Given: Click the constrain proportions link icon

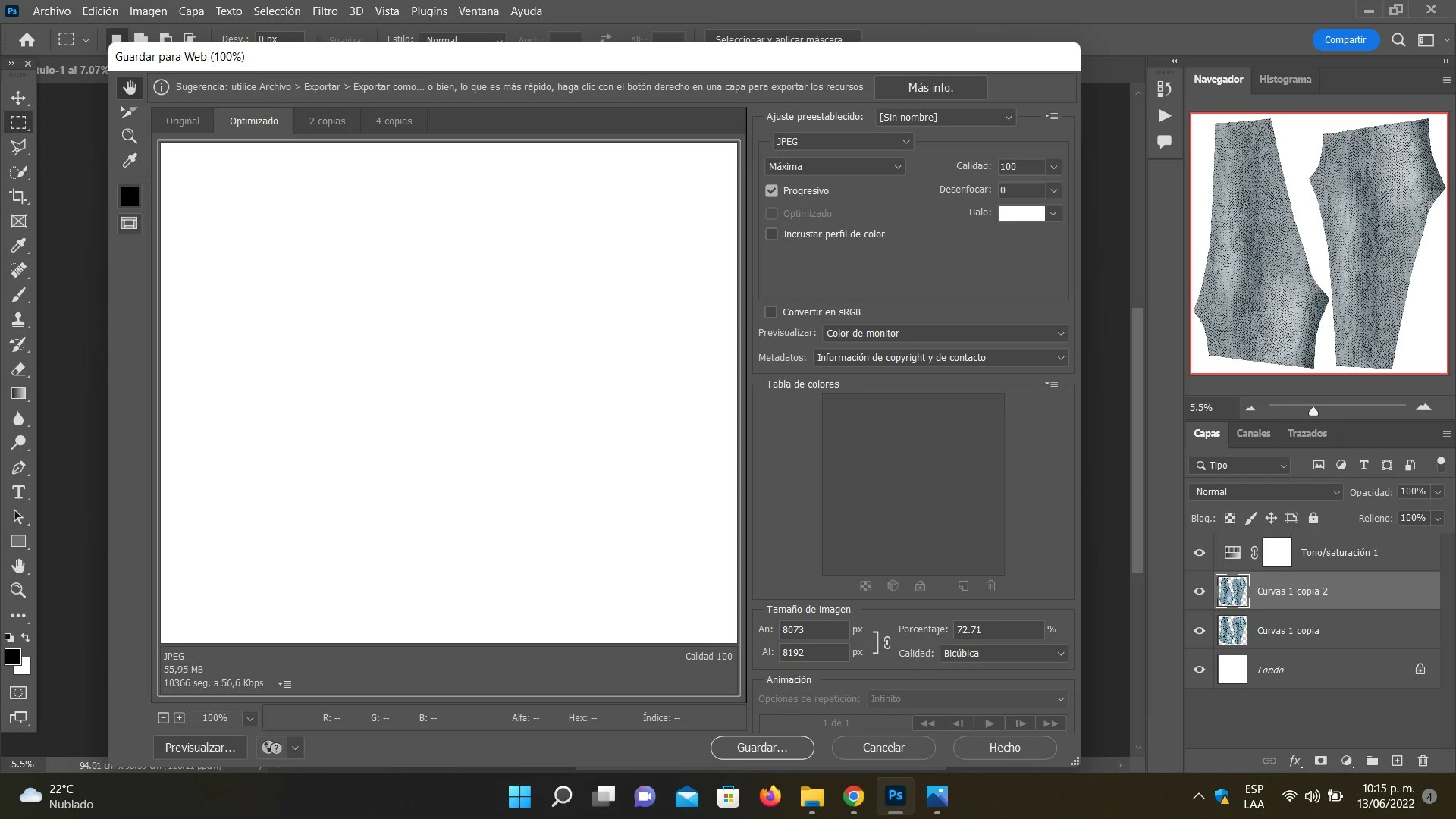Looking at the screenshot, I should 886,642.
